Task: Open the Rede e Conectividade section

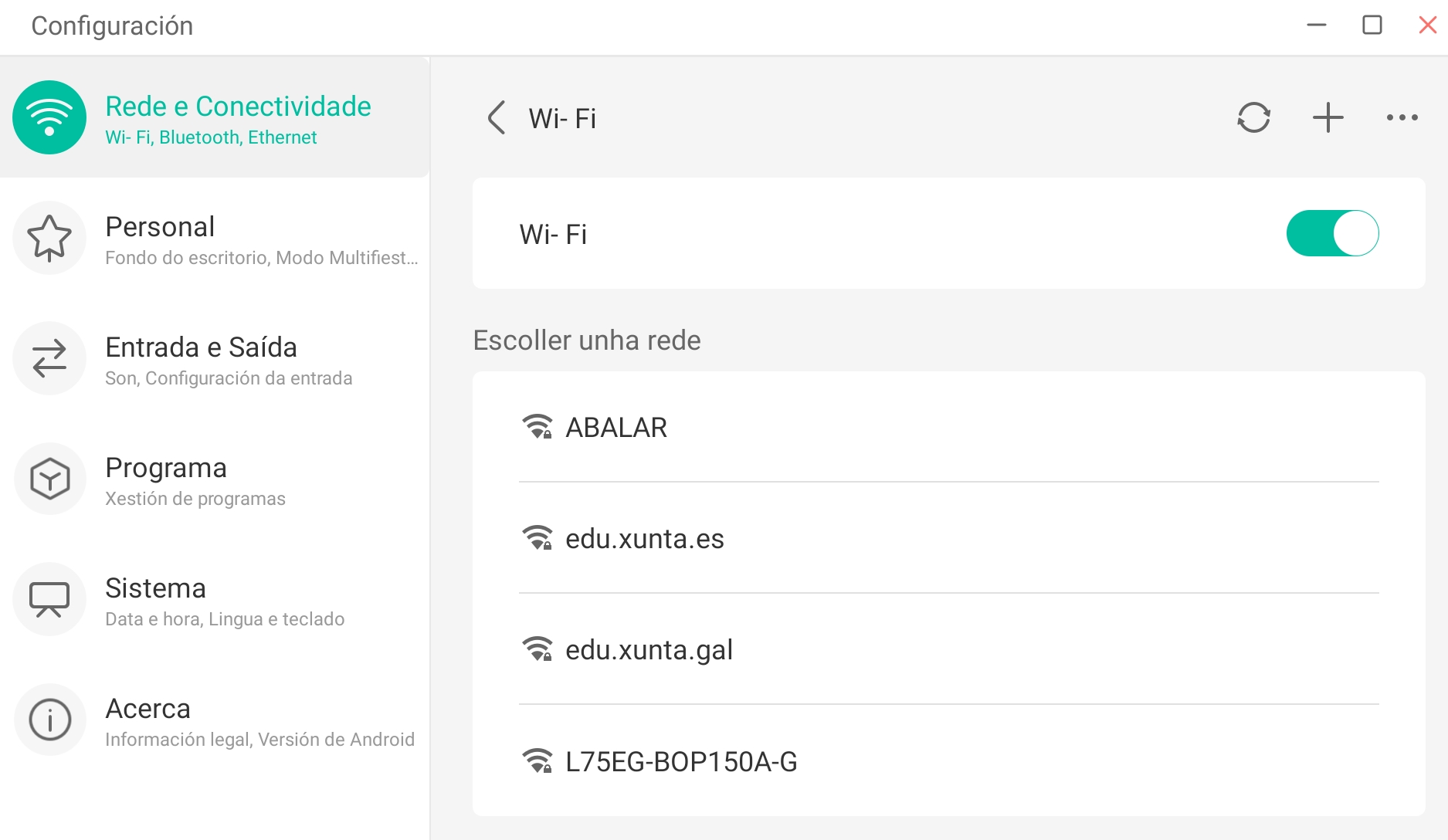Action: click(x=238, y=117)
